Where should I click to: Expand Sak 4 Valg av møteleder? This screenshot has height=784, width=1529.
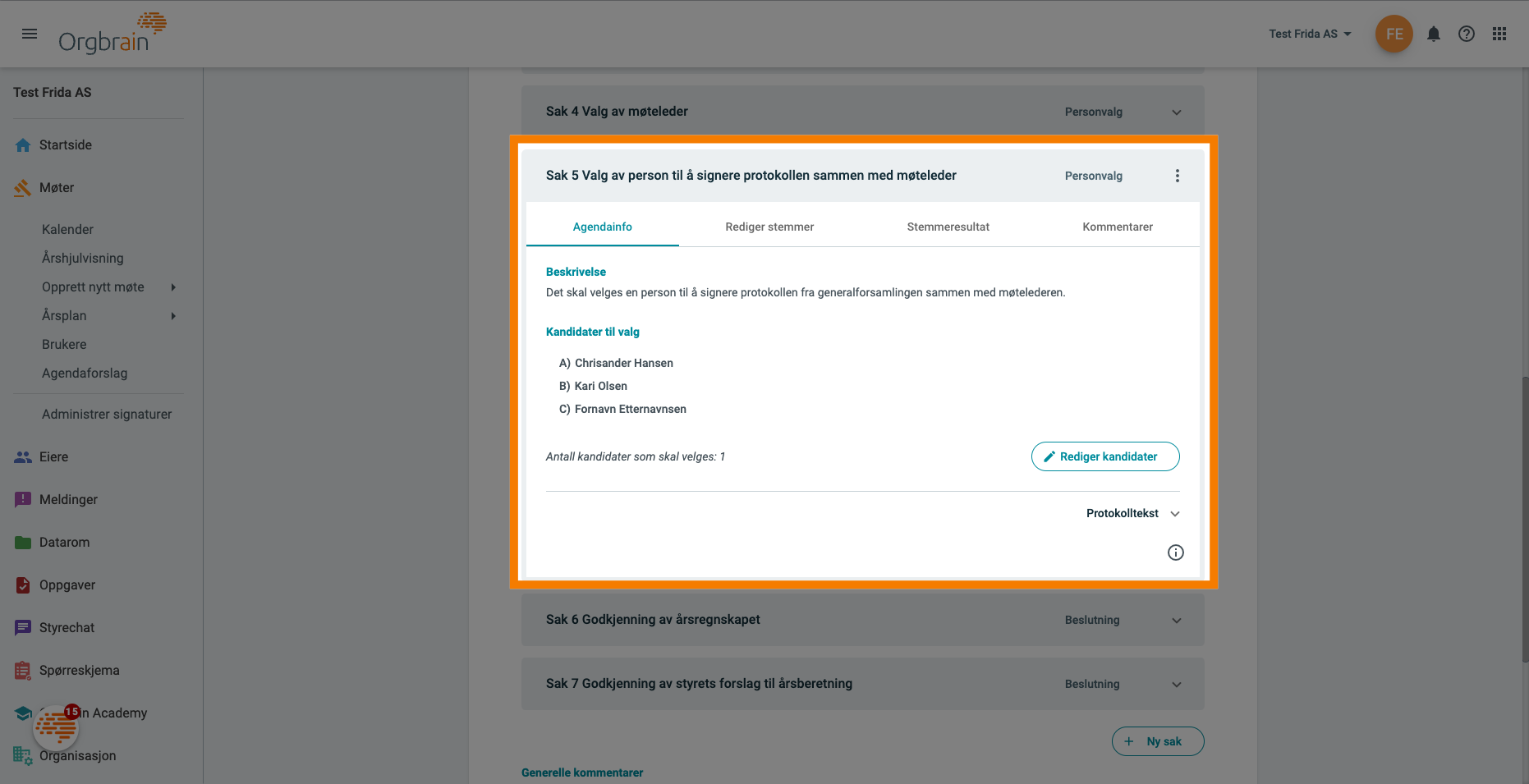1177,112
